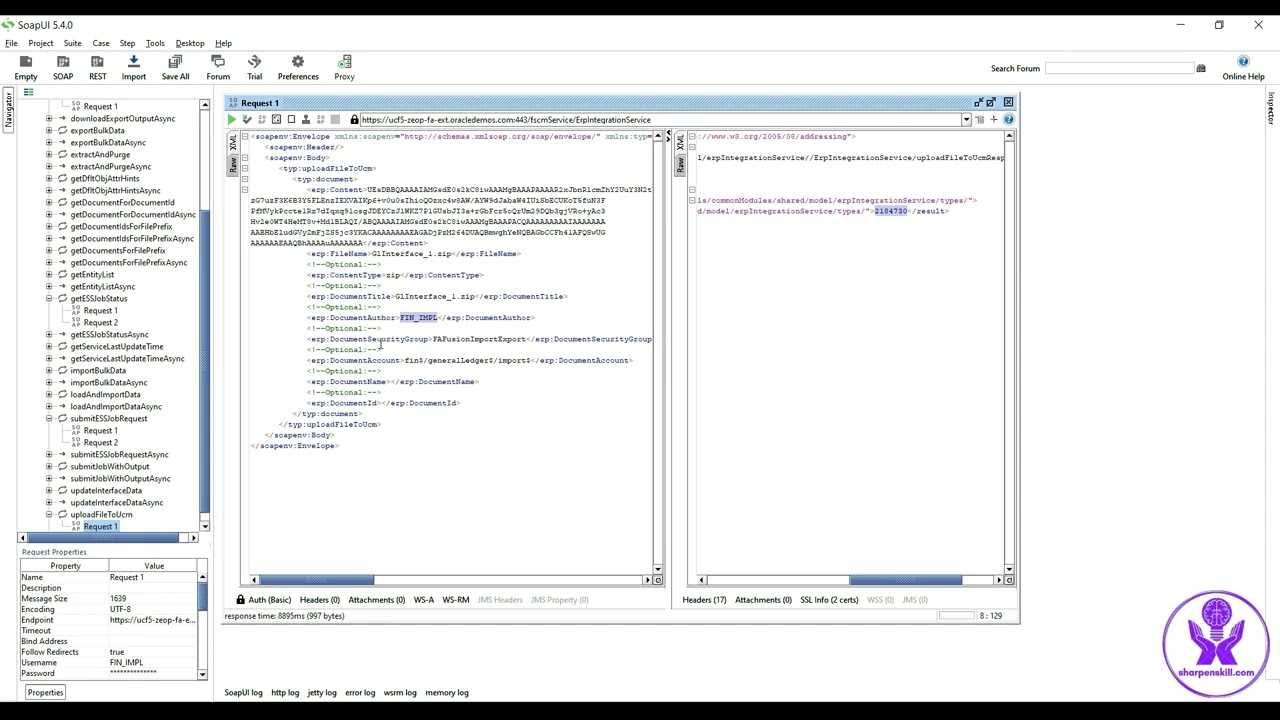The image size is (1280, 720).
Task: Open request Attachments (0) tab
Action: point(376,600)
